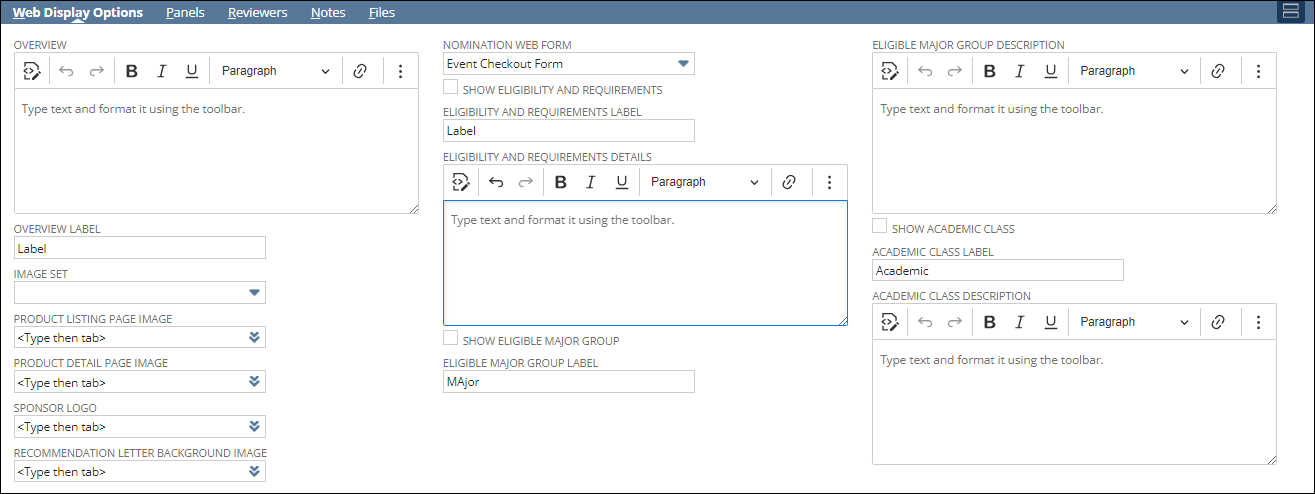The height and width of the screenshot is (494, 1315).
Task: Click Undo in Eligibility and Requirements Details editor
Action: click(x=496, y=182)
